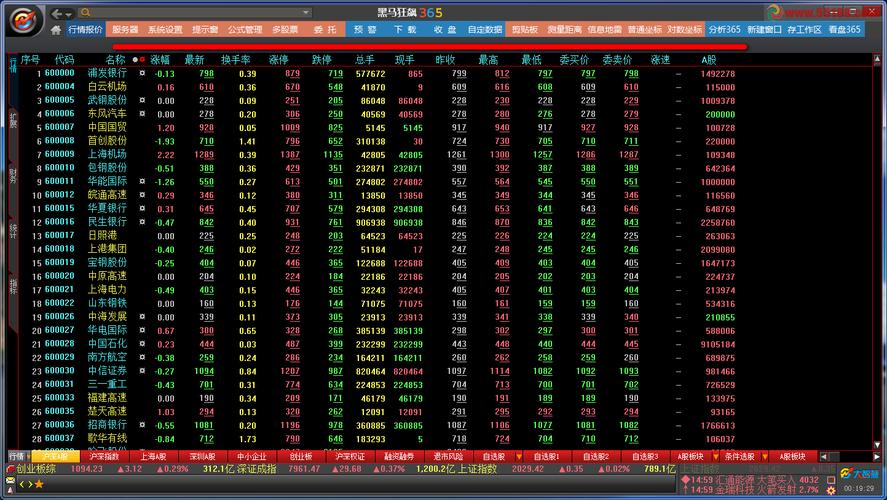
Task: Sort by the 换手率 column header
Action: click(x=235, y=60)
